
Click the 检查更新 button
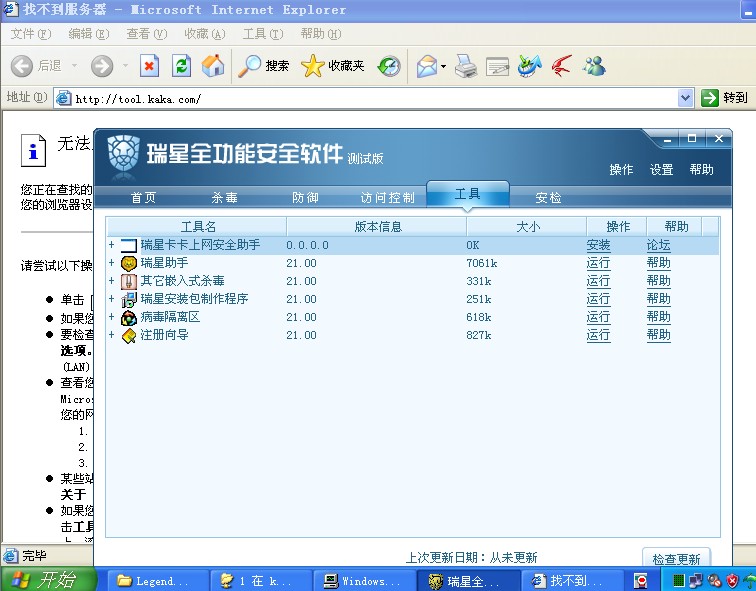tap(676, 558)
